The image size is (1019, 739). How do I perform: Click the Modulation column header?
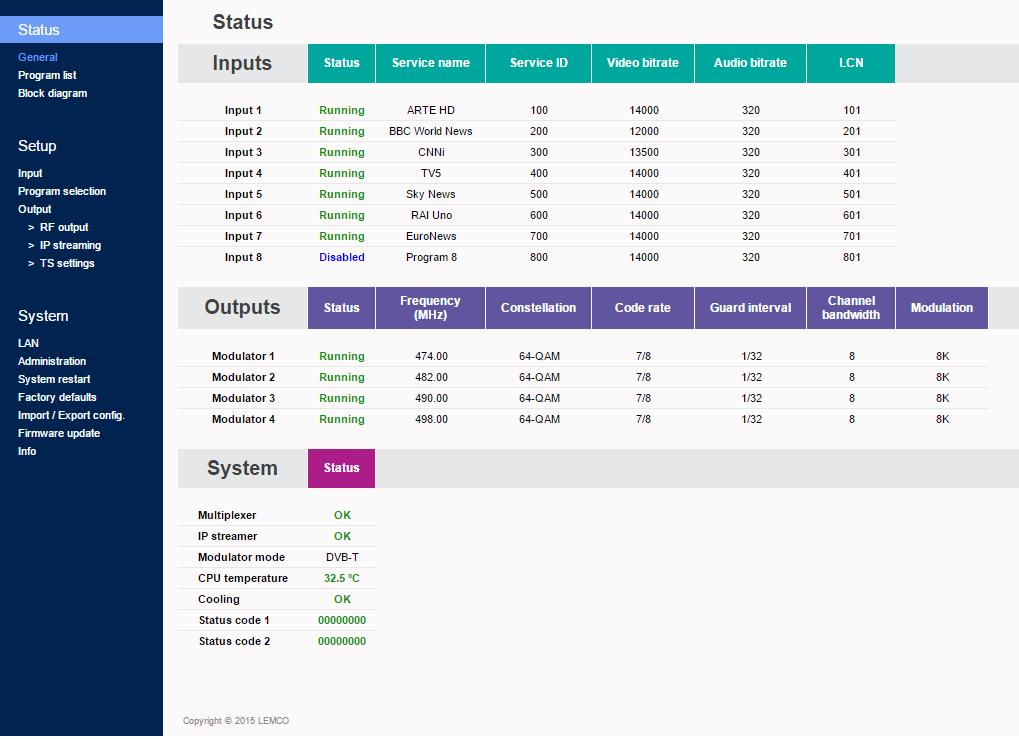pyautogui.click(x=942, y=308)
